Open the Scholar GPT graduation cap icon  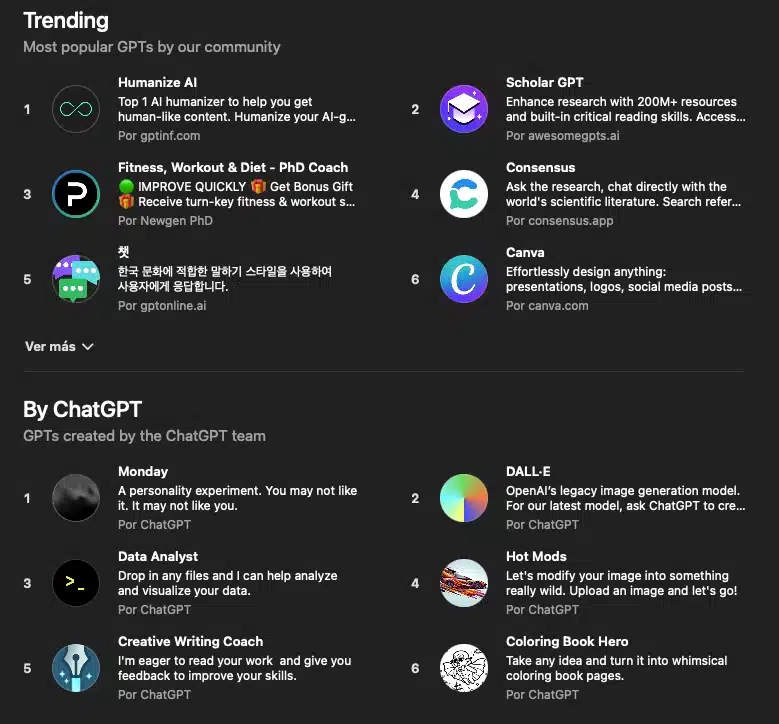(464, 109)
